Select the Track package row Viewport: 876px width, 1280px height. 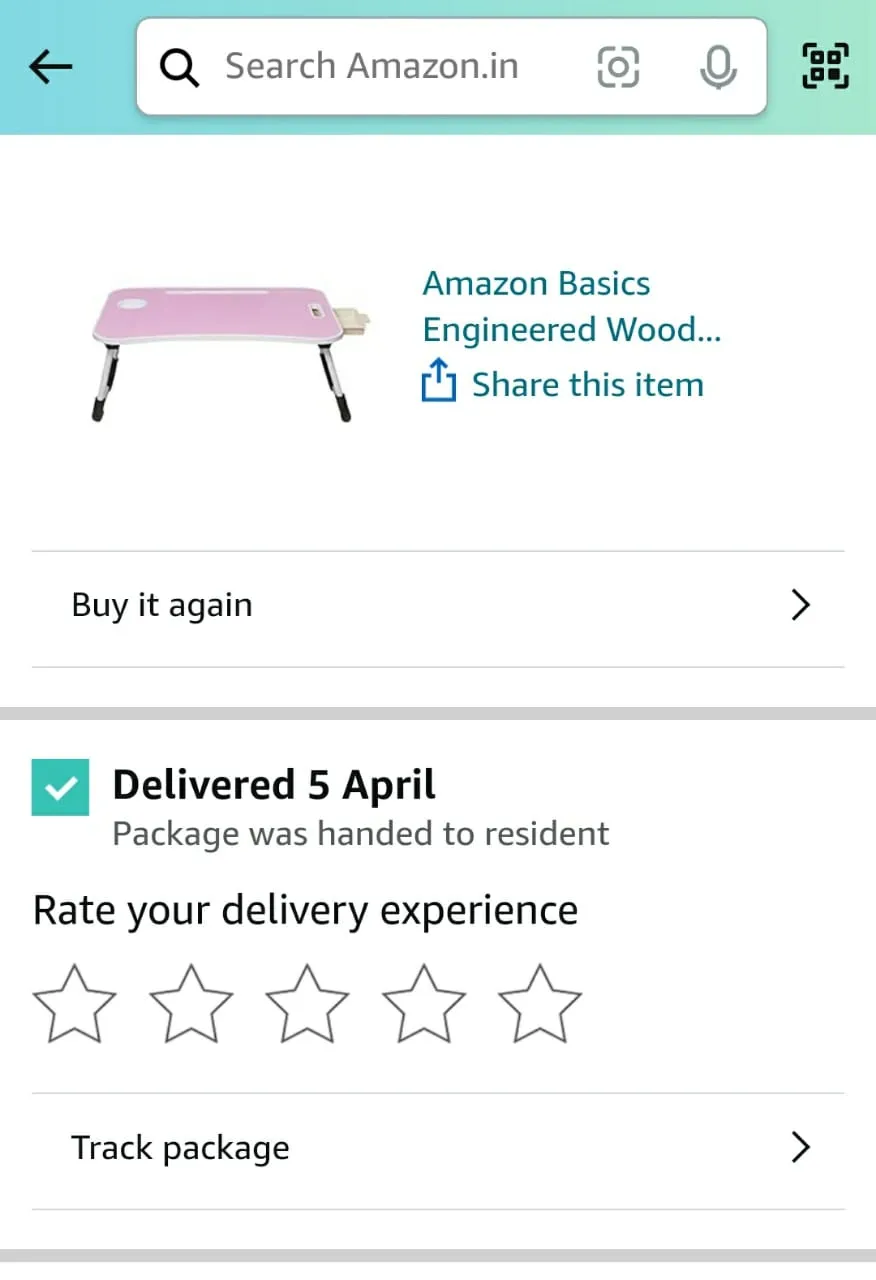point(400,1149)
